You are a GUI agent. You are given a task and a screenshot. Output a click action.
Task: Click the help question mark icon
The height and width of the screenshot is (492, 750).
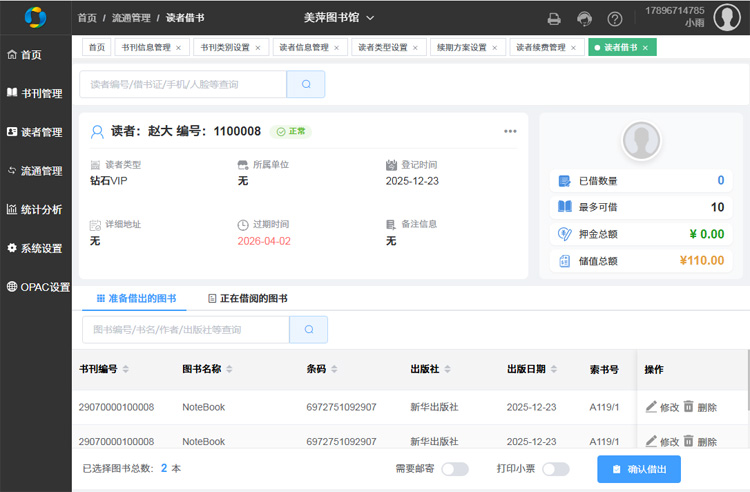coord(615,18)
